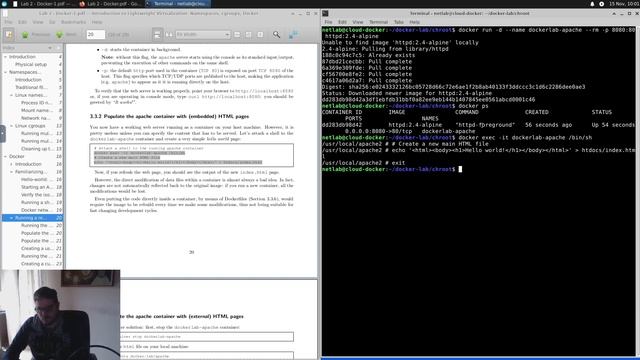
Task: Toggle continuous page mode icon
Action: tap(157, 35)
